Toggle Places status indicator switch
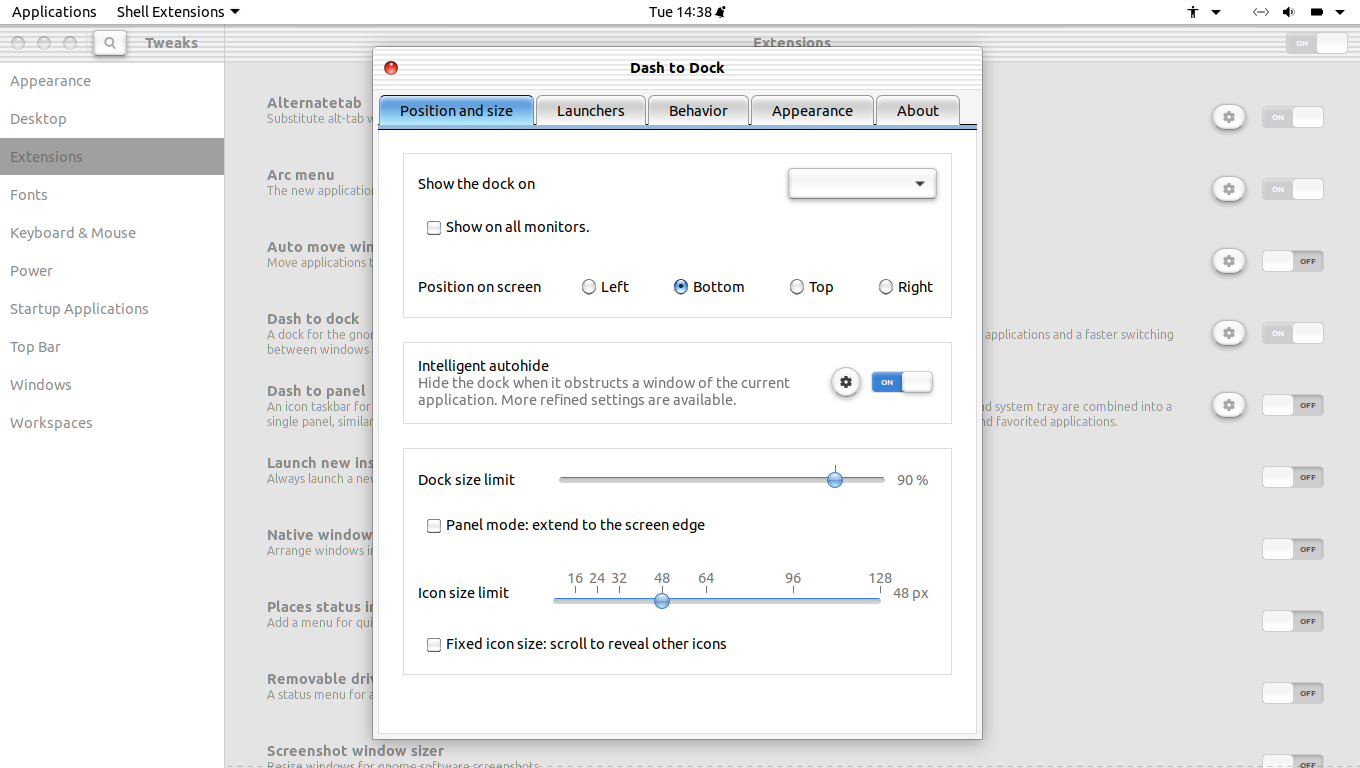The width and height of the screenshot is (1360, 768). [1293, 621]
